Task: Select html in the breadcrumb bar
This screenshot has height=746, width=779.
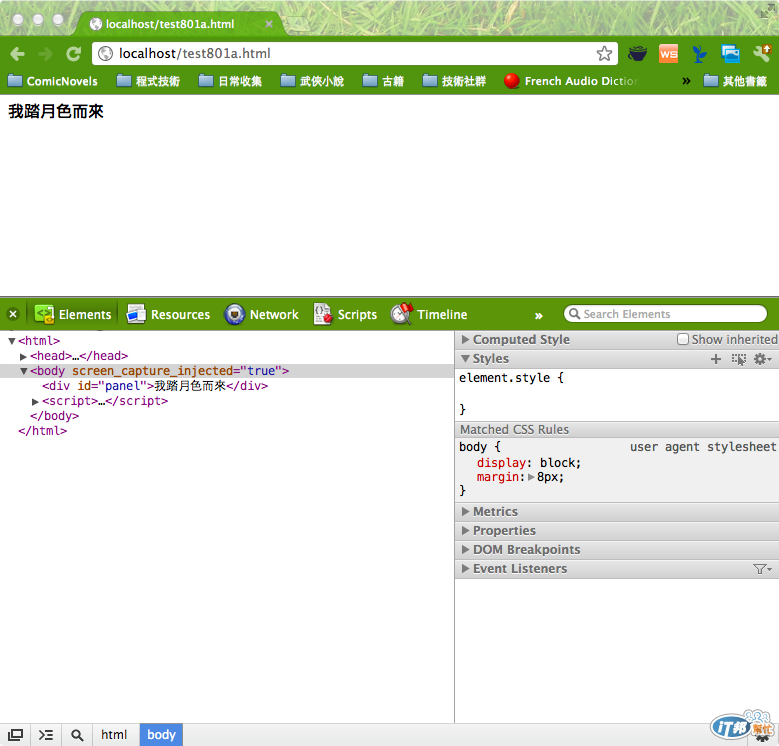Action: click(x=114, y=735)
